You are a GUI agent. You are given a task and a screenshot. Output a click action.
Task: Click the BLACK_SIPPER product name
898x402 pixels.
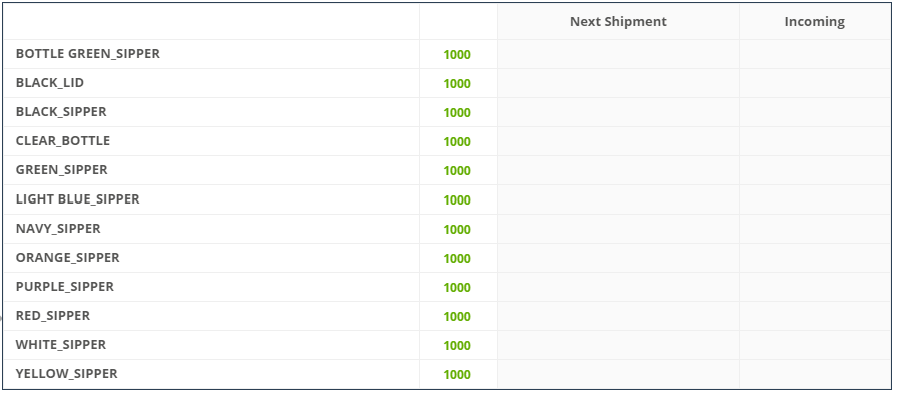point(61,112)
